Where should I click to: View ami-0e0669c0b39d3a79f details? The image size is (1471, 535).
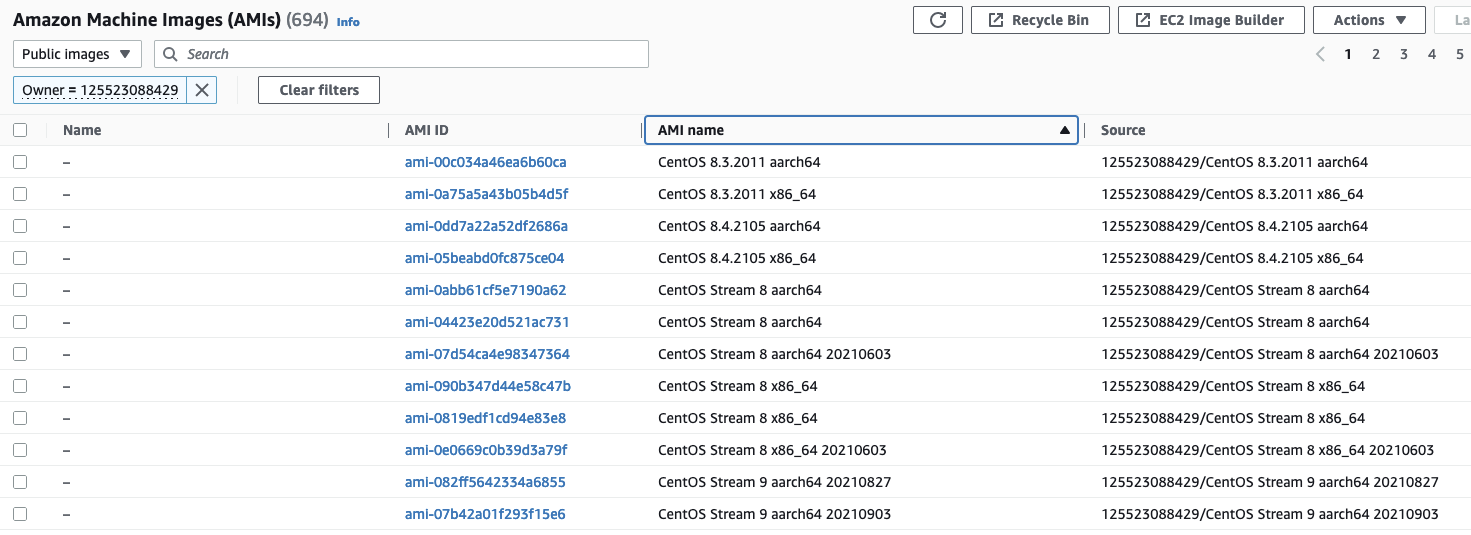click(x=486, y=450)
